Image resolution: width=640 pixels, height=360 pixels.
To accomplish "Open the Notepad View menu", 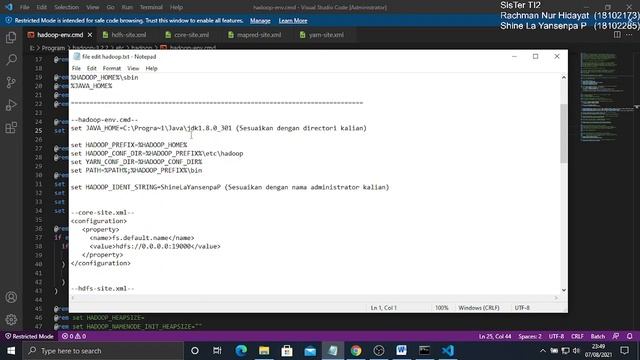I will click(133, 68).
